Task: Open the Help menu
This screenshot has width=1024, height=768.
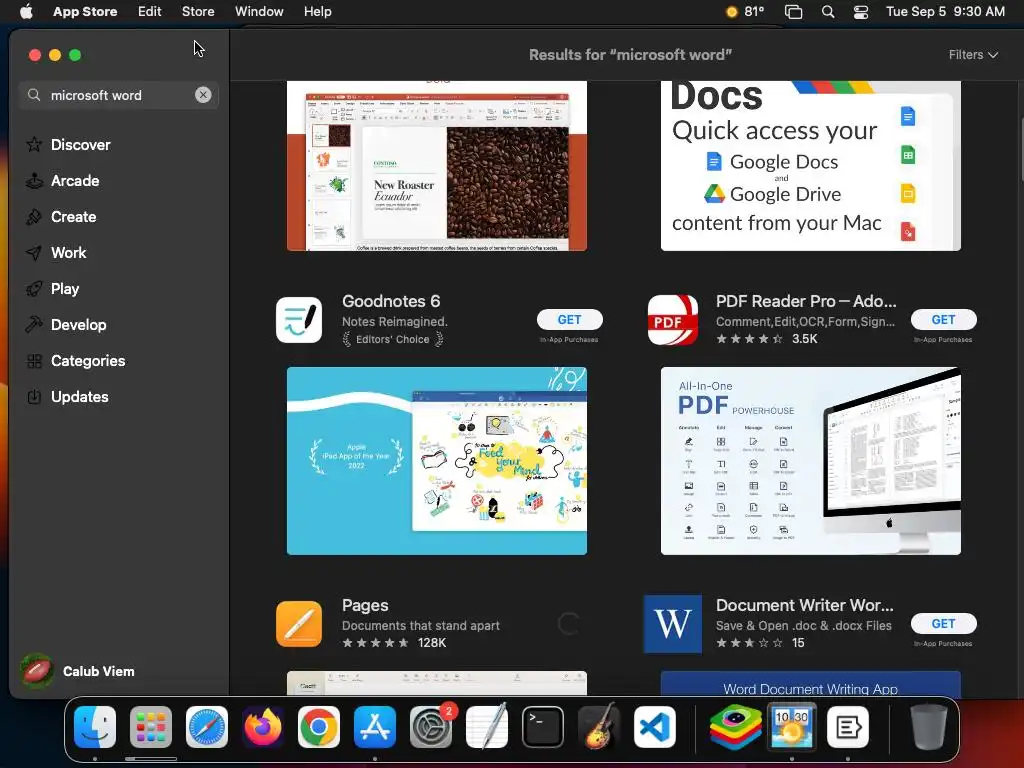Action: click(317, 12)
